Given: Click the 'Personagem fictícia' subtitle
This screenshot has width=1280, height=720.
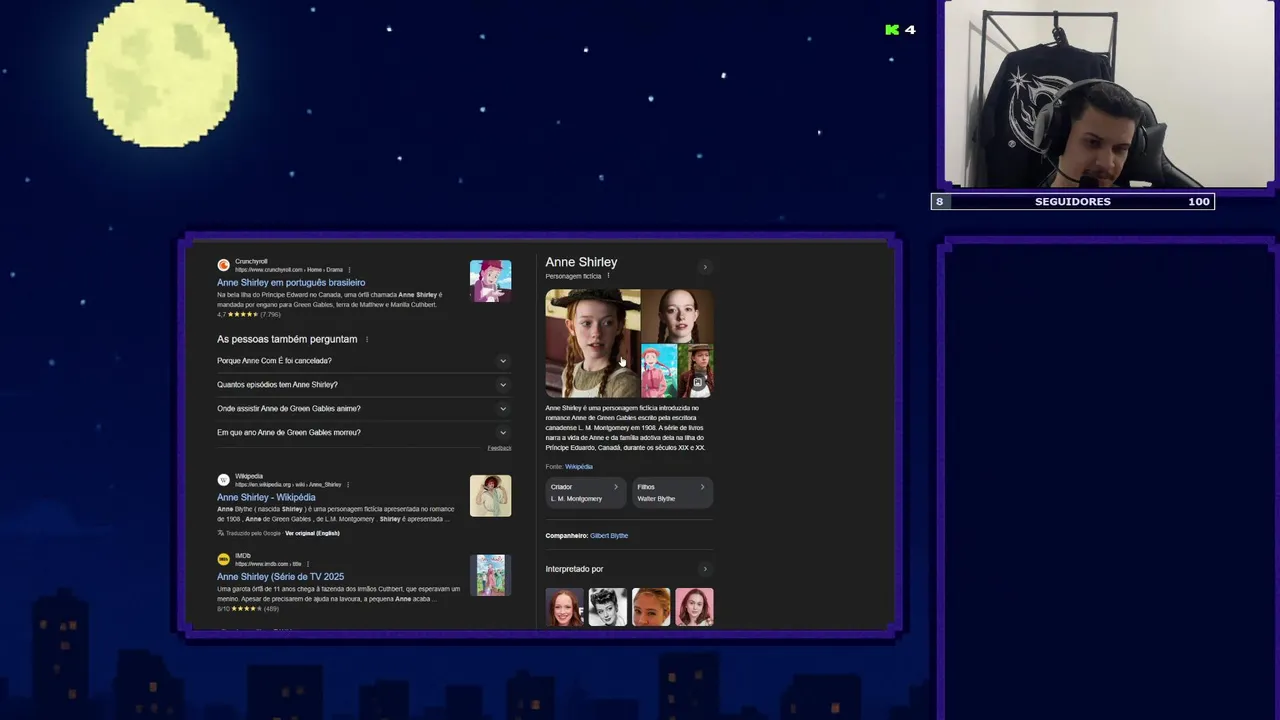Looking at the screenshot, I should click(573, 276).
